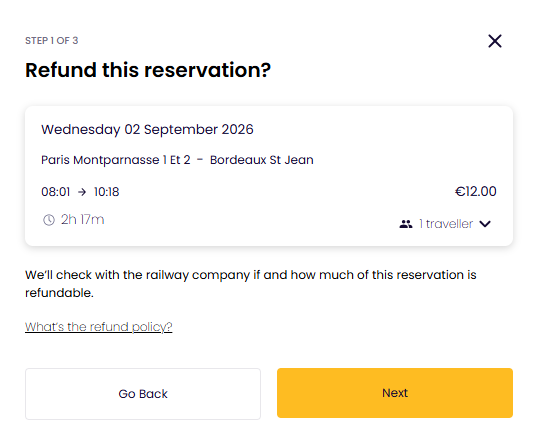Click the clock duration icon
This screenshot has height=445, width=541.
pyautogui.click(x=49, y=220)
